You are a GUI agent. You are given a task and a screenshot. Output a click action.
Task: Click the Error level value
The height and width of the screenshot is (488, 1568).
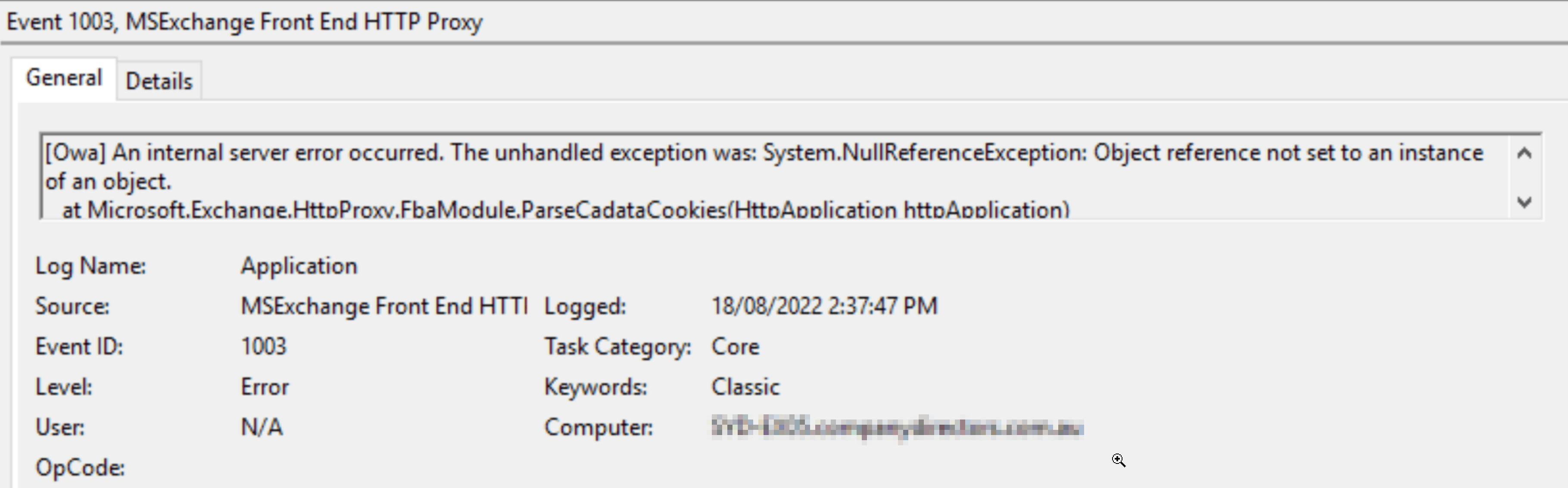[x=265, y=387]
